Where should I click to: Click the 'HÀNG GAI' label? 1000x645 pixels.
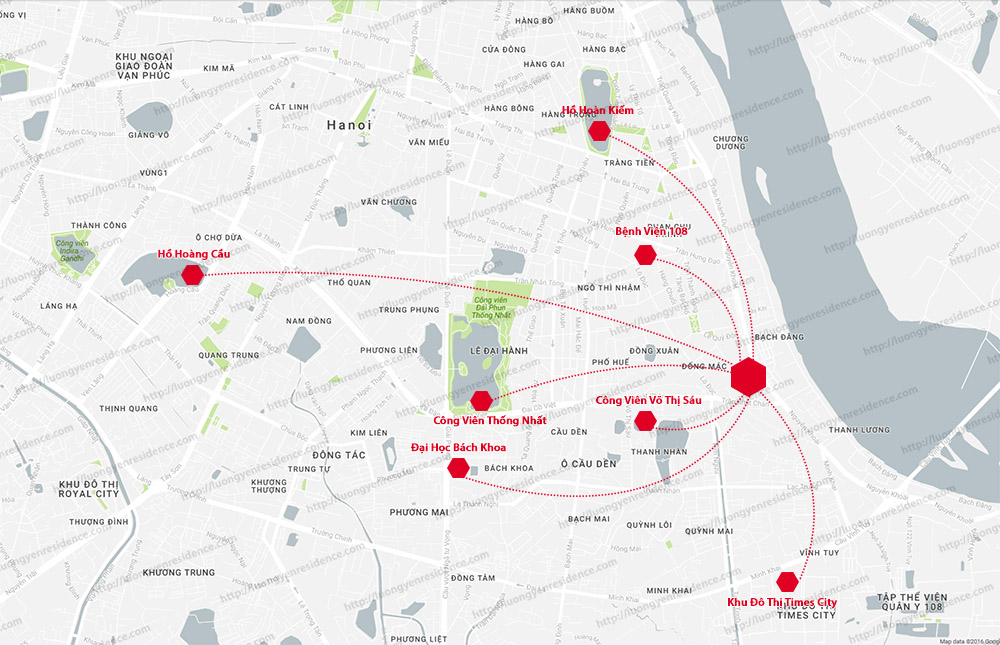[x=544, y=64]
